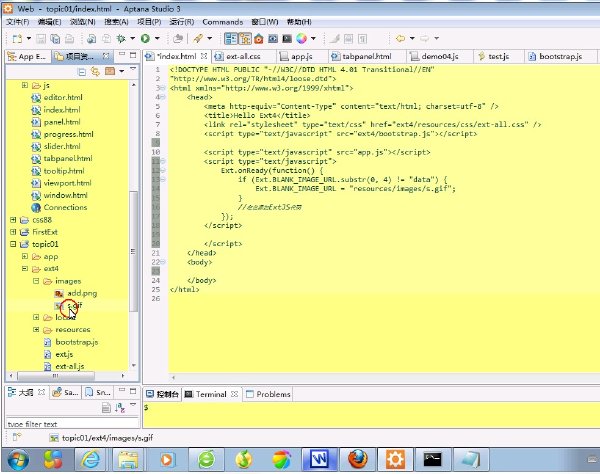Click the outline type filter text field
Image resolution: width=600 pixels, height=474 pixels.
[x=72, y=424]
